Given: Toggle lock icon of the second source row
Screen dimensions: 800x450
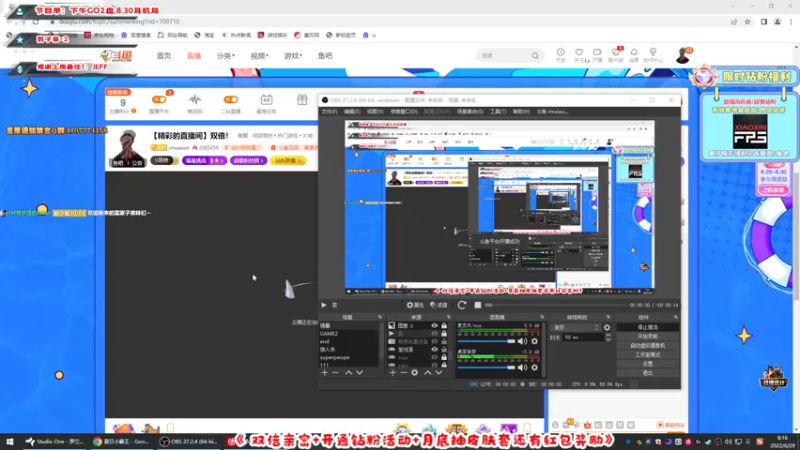Looking at the screenshot, I should coord(444,334).
